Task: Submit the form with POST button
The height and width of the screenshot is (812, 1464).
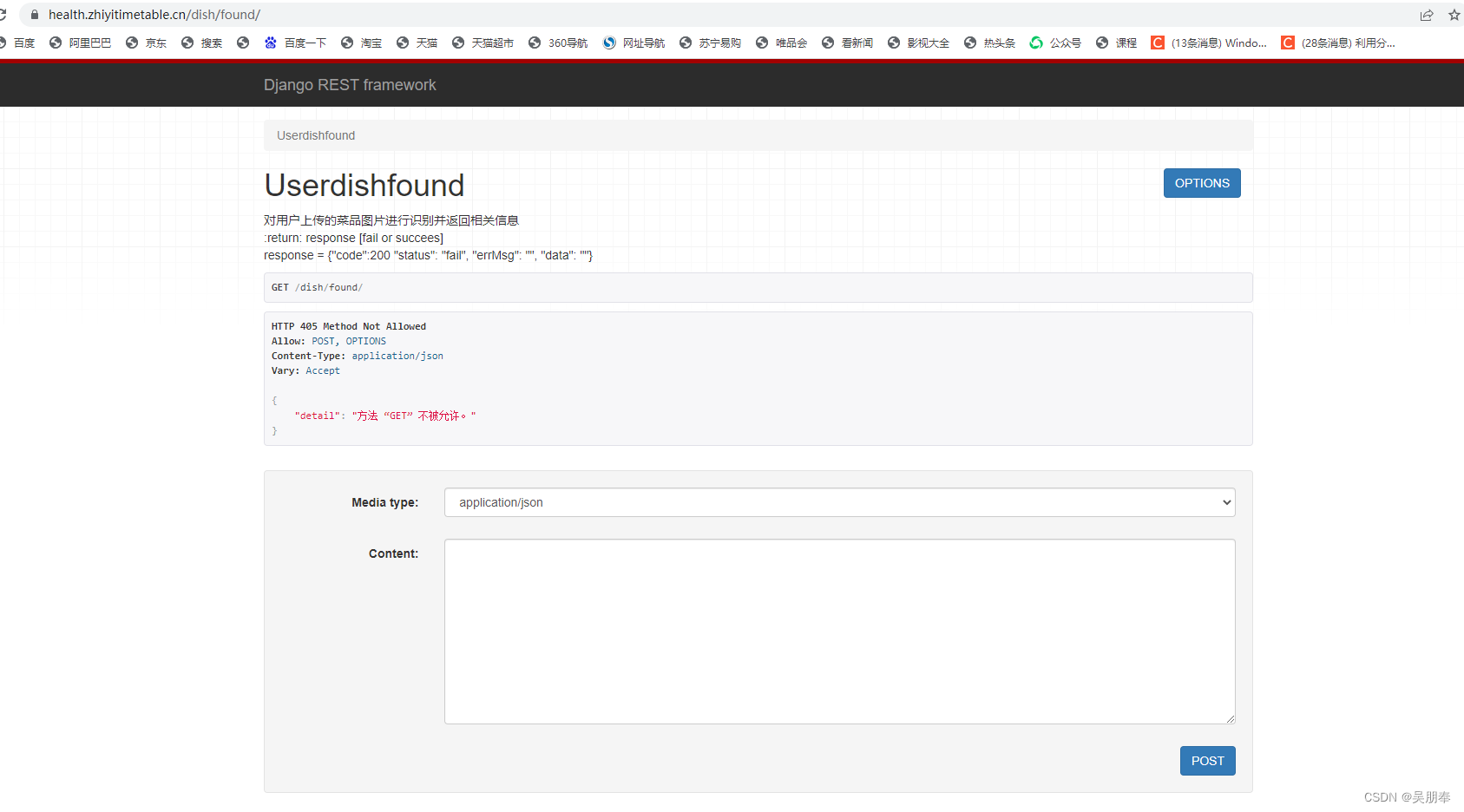Action: tap(1207, 761)
